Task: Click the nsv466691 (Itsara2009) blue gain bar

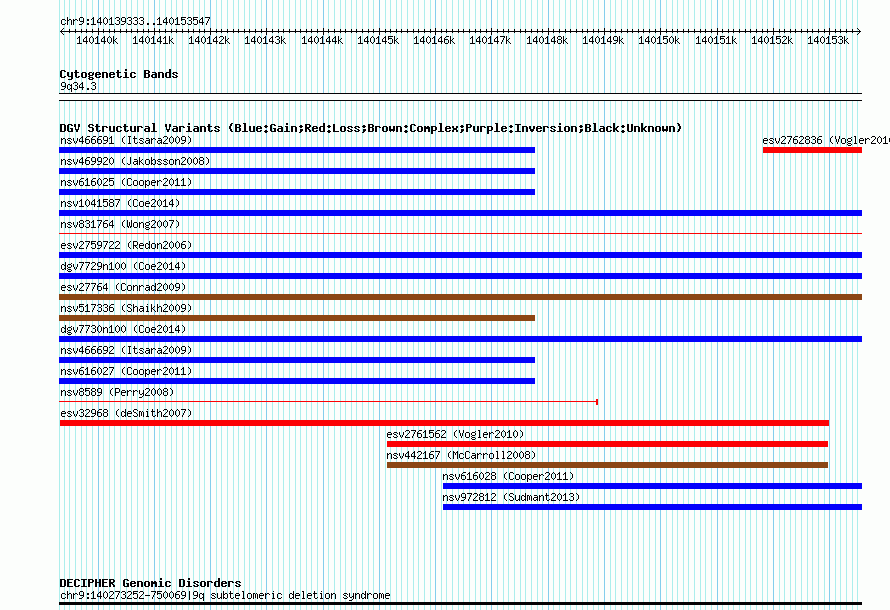Action: (x=297, y=150)
